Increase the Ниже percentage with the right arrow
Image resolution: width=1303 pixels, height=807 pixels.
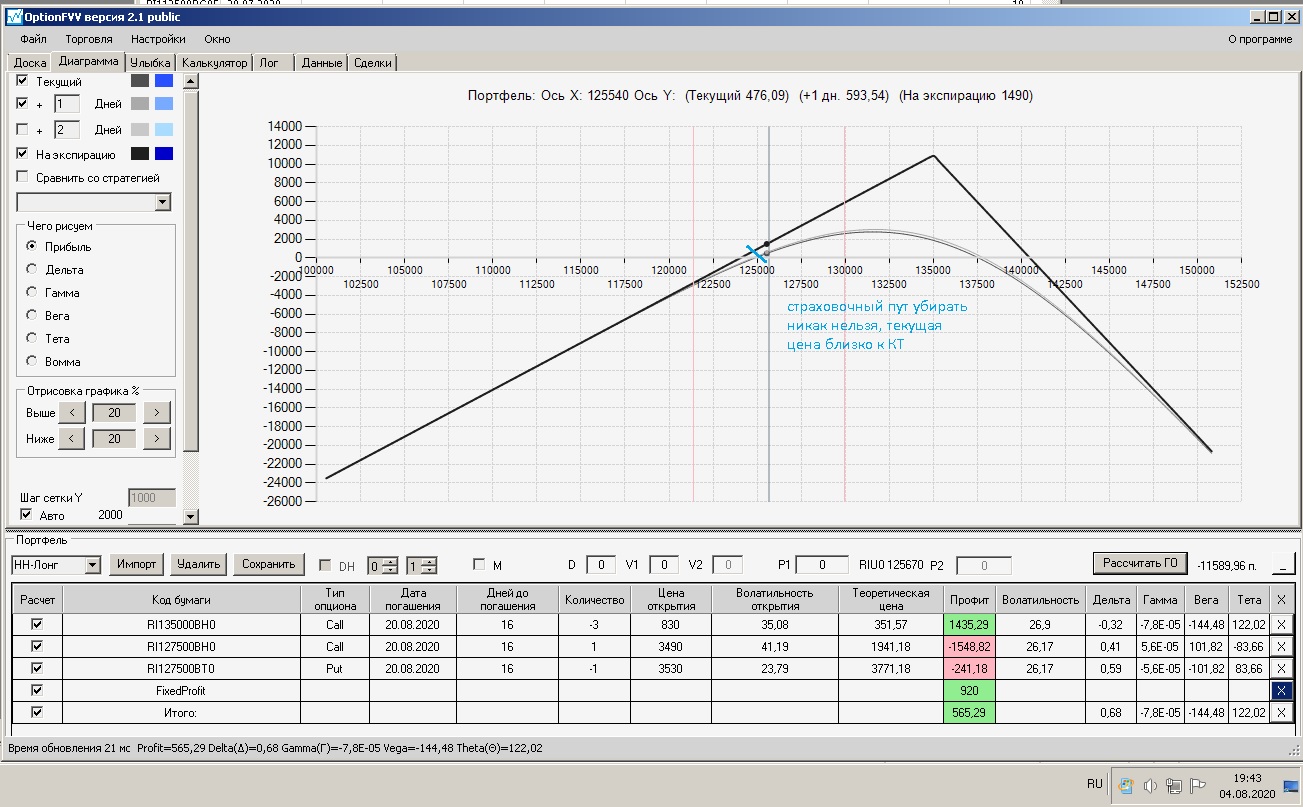click(157, 438)
